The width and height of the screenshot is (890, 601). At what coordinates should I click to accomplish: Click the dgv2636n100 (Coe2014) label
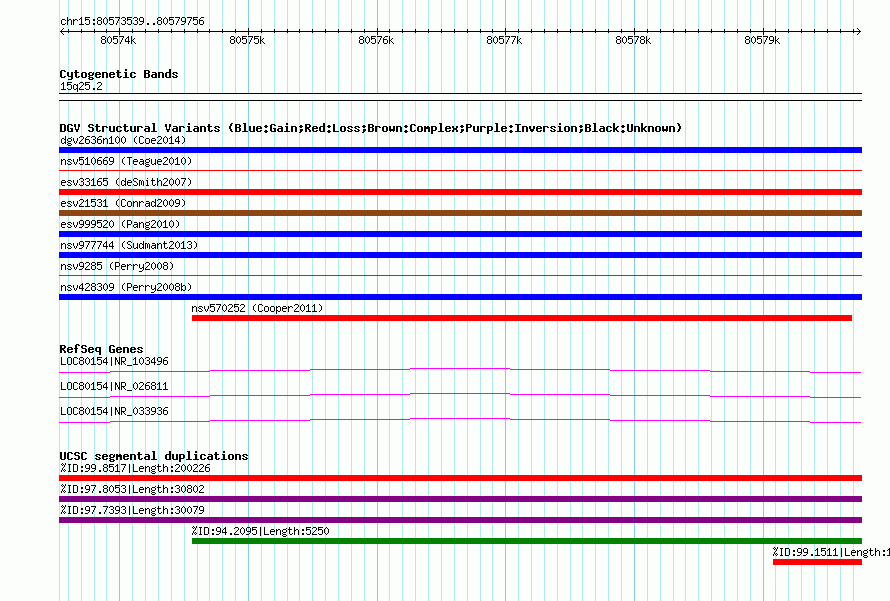pyautogui.click(x=123, y=140)
